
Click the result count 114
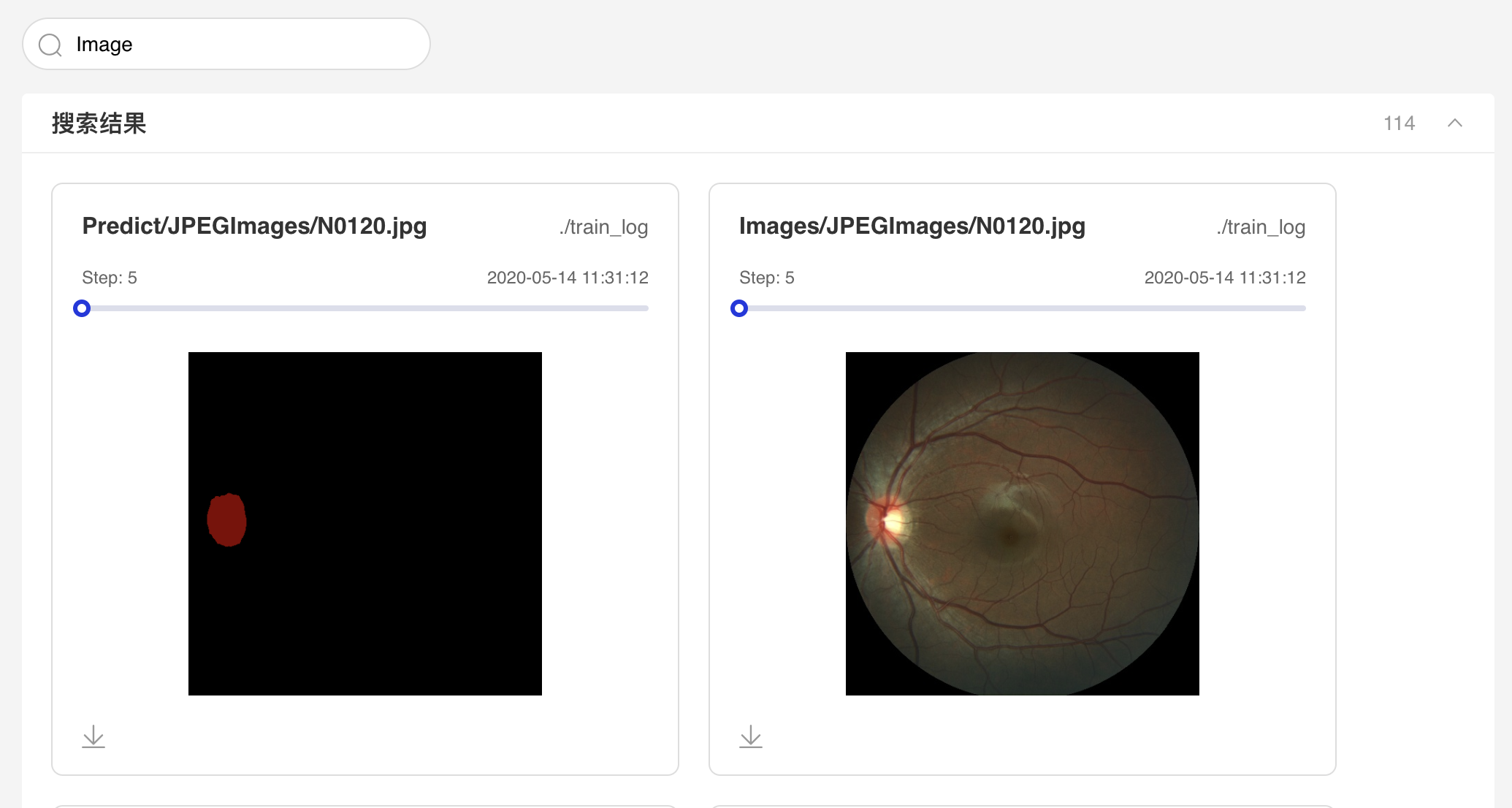click(1399, 123)
